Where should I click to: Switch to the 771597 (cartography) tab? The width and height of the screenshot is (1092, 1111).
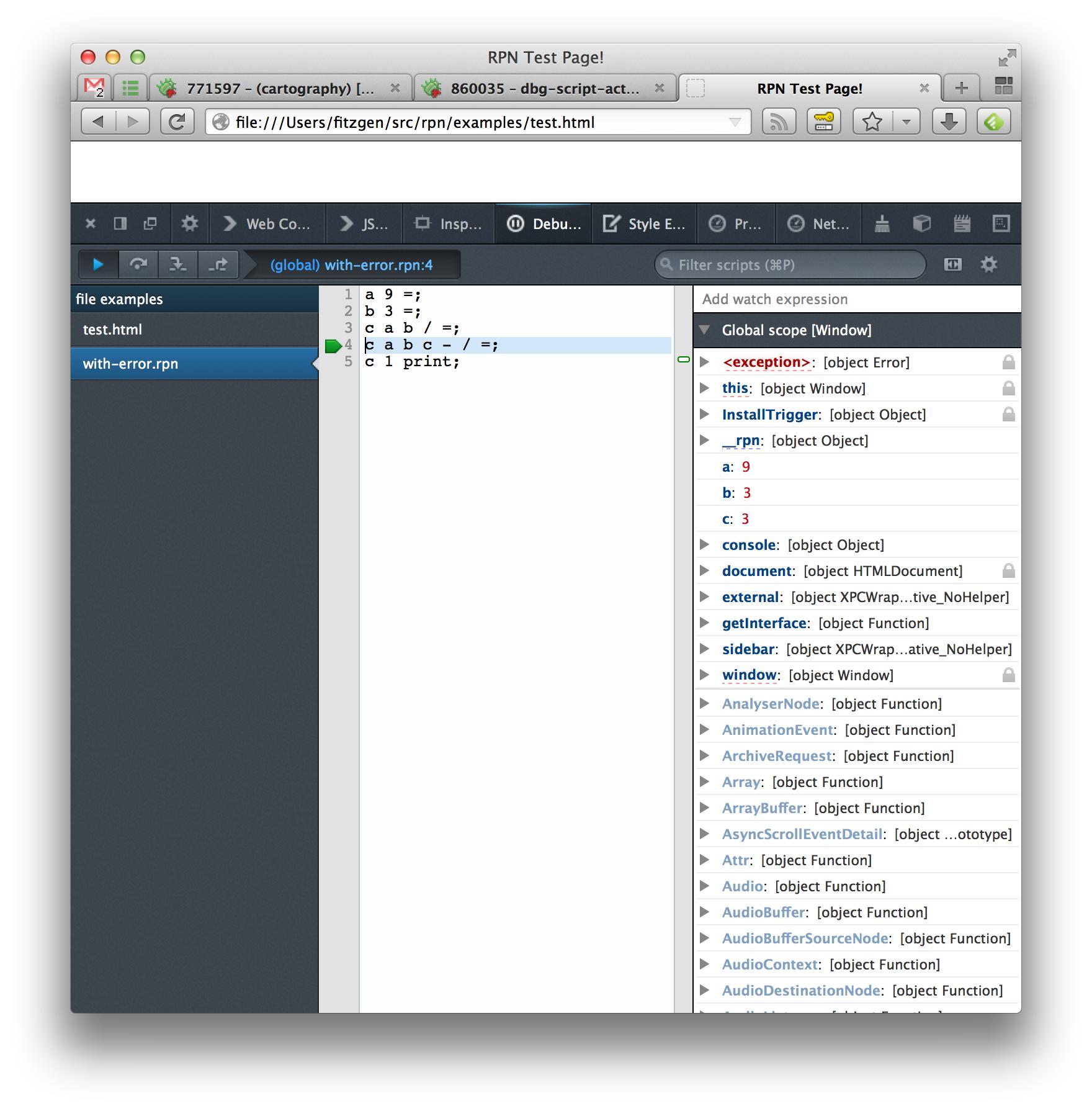280,88
